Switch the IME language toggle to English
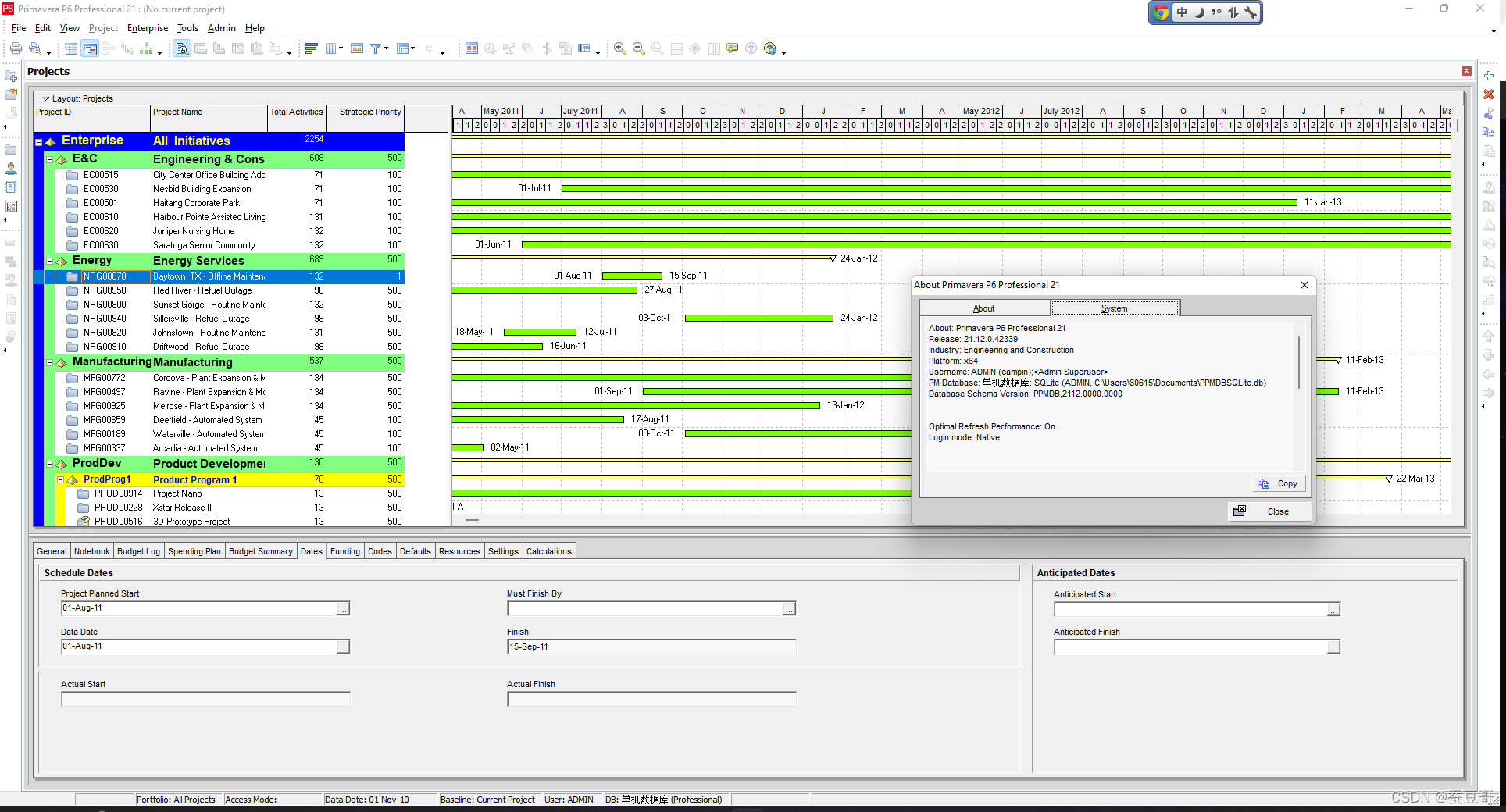This screenshot has height=812, width=1506. coord(1181,12)
